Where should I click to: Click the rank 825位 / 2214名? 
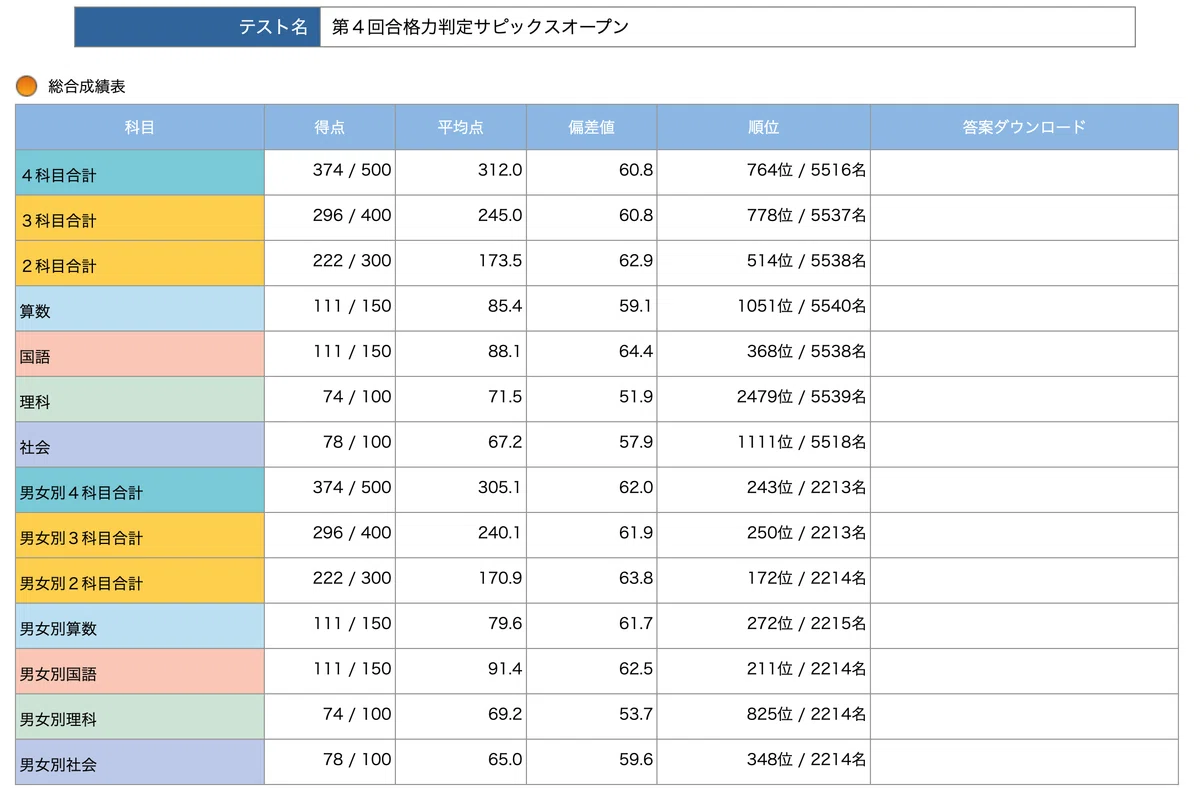(x=806, y=714)
